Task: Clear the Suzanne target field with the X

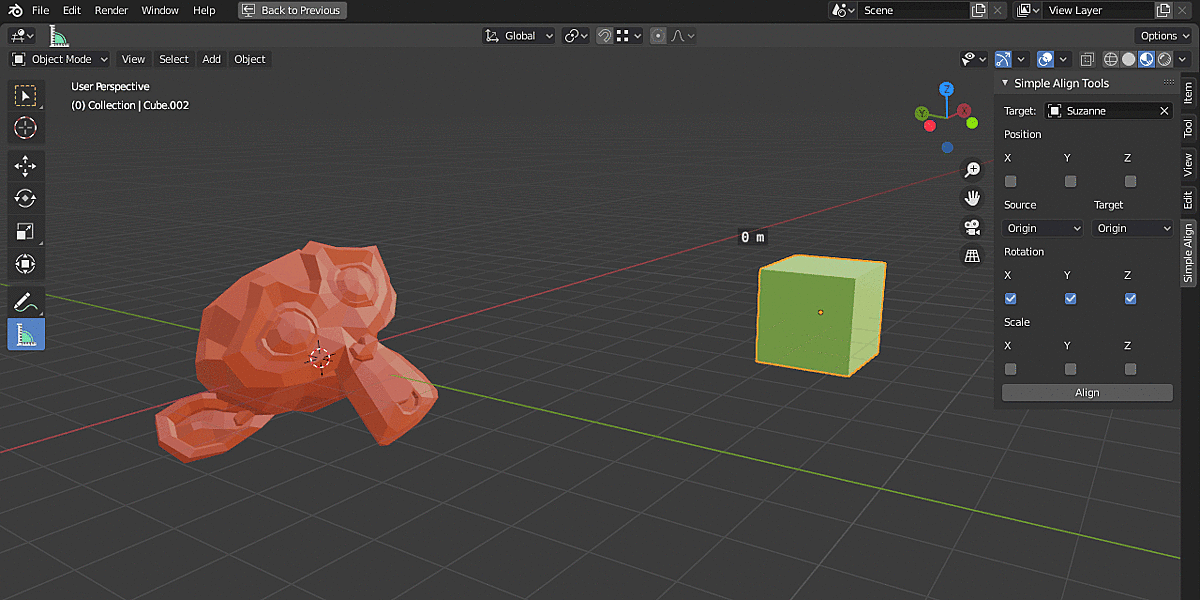Action: [x=1162, y=110]
